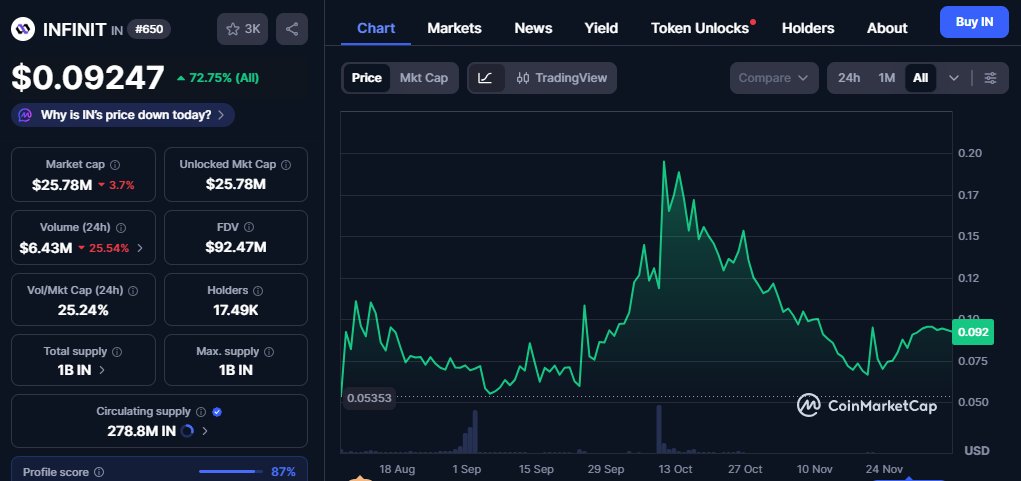Open the Token Unlocks tab
This screenshot has height=481, width=1021.
click(700, 28)
